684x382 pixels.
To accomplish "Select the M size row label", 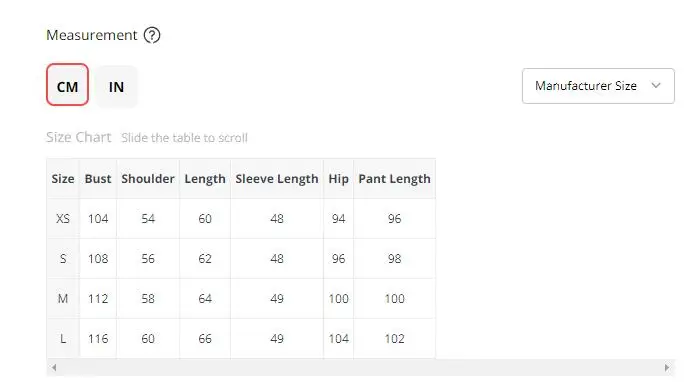I will click(x=63, y=299).
